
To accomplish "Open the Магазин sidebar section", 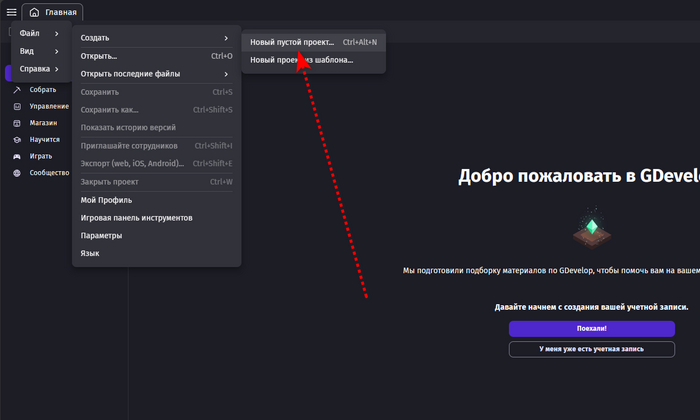I will (43, 123).
